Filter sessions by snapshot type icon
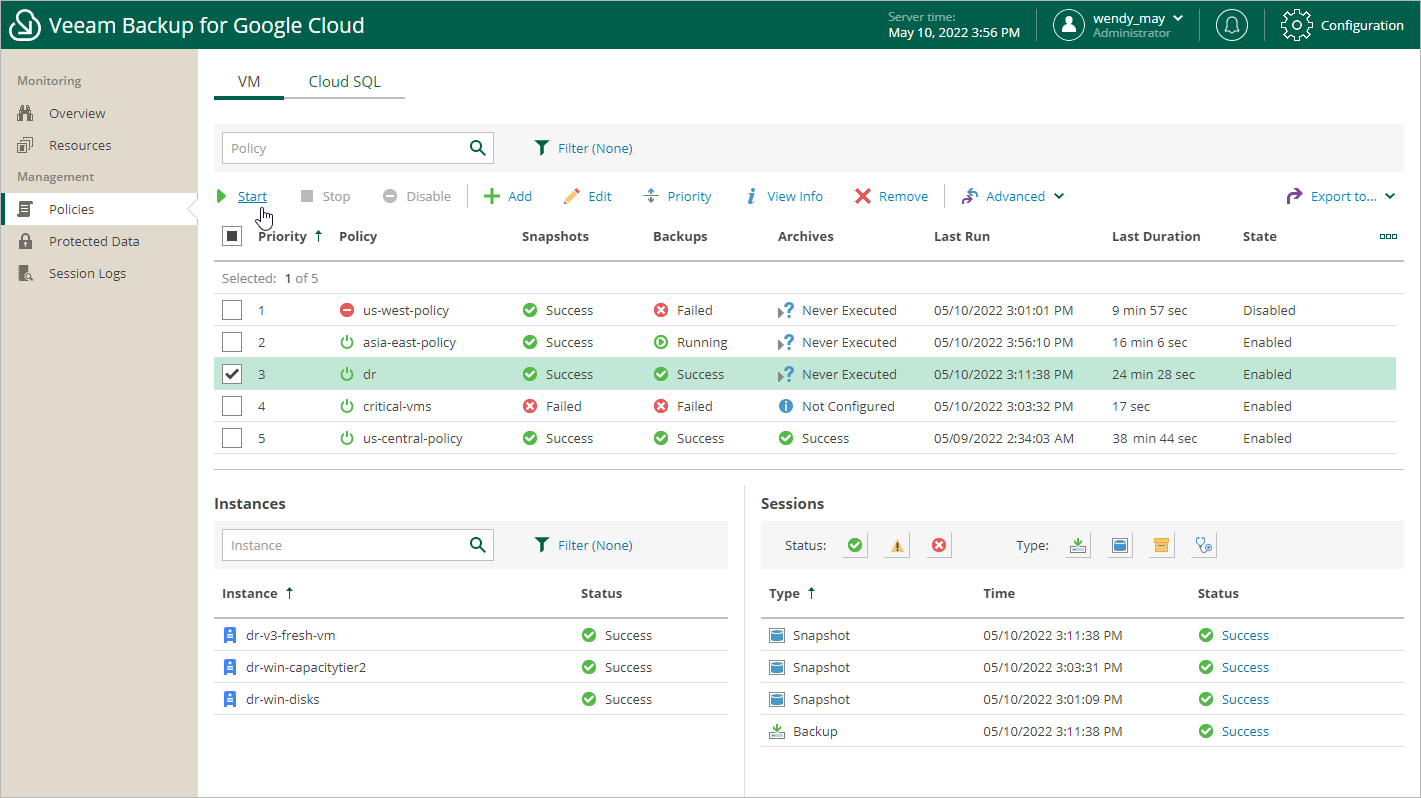1421x798 pixels. (1120, 545)
